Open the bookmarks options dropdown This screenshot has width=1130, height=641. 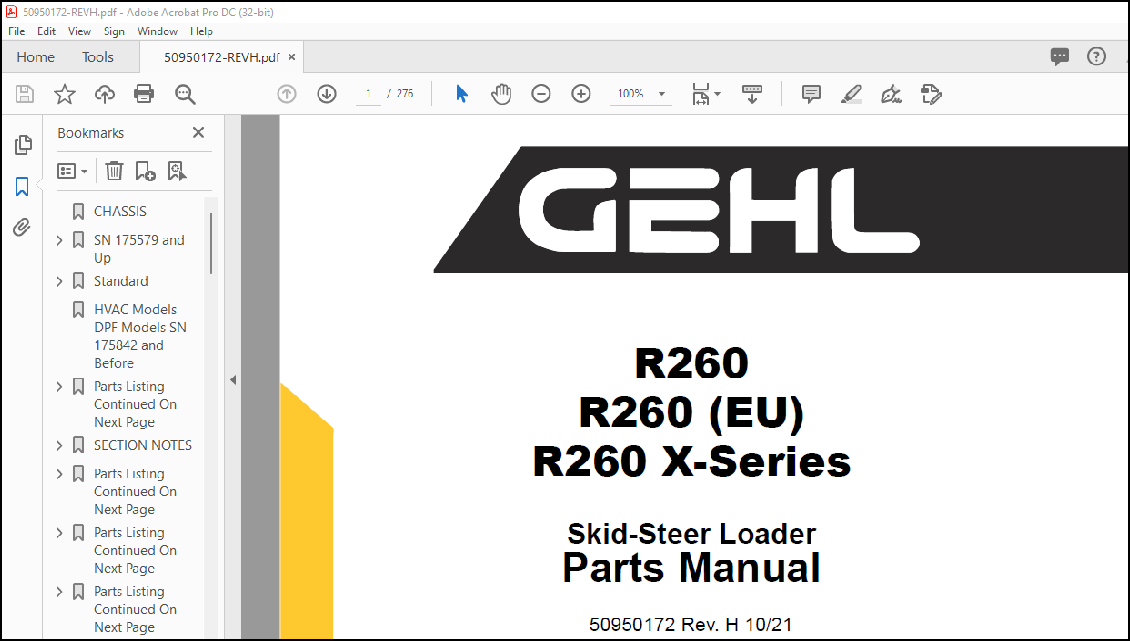72,171
